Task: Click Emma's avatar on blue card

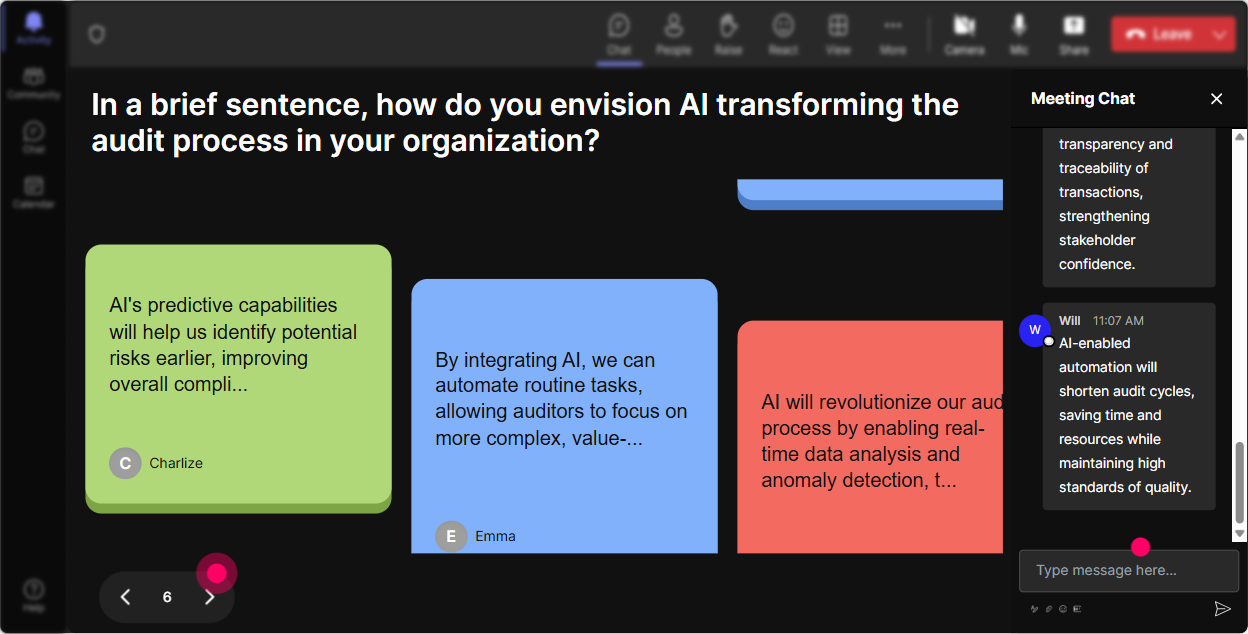Action: point(451,536)
